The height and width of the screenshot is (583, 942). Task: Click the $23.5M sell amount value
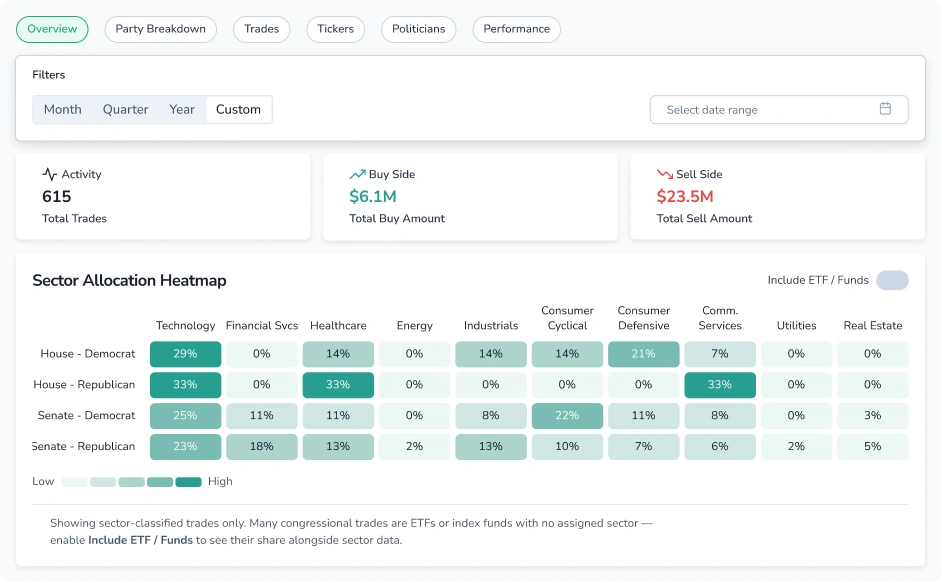tap(685, 197)
